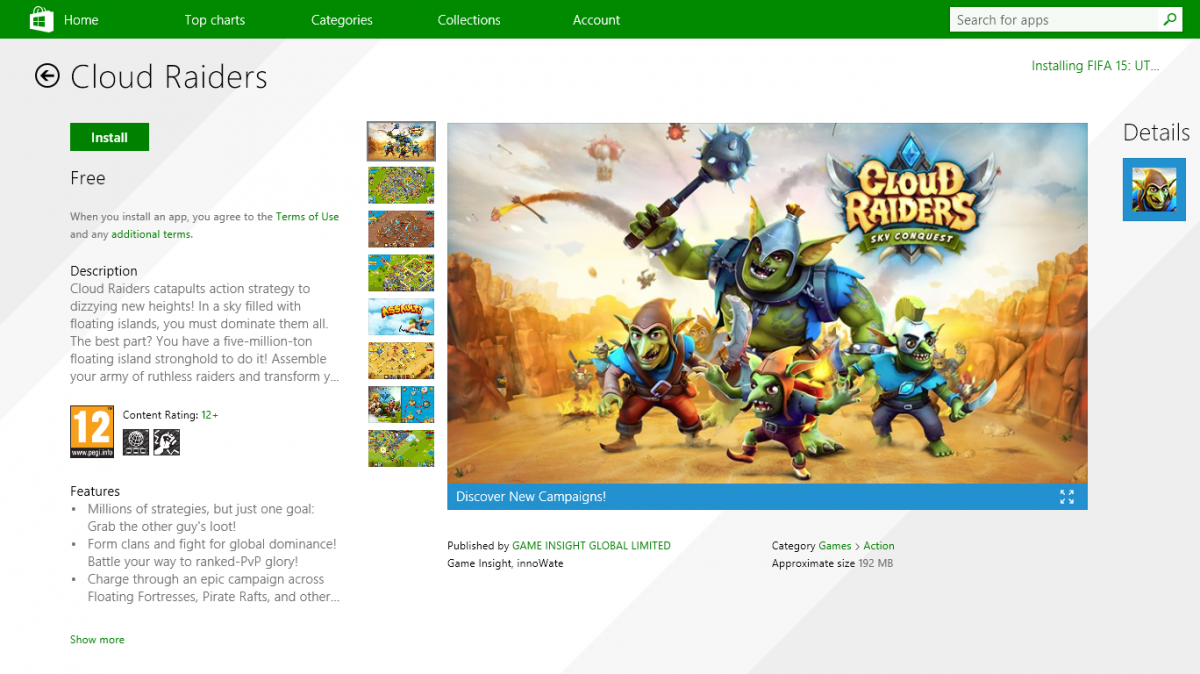Click the Features heading
1200x674 pixels.
(95, 491)
